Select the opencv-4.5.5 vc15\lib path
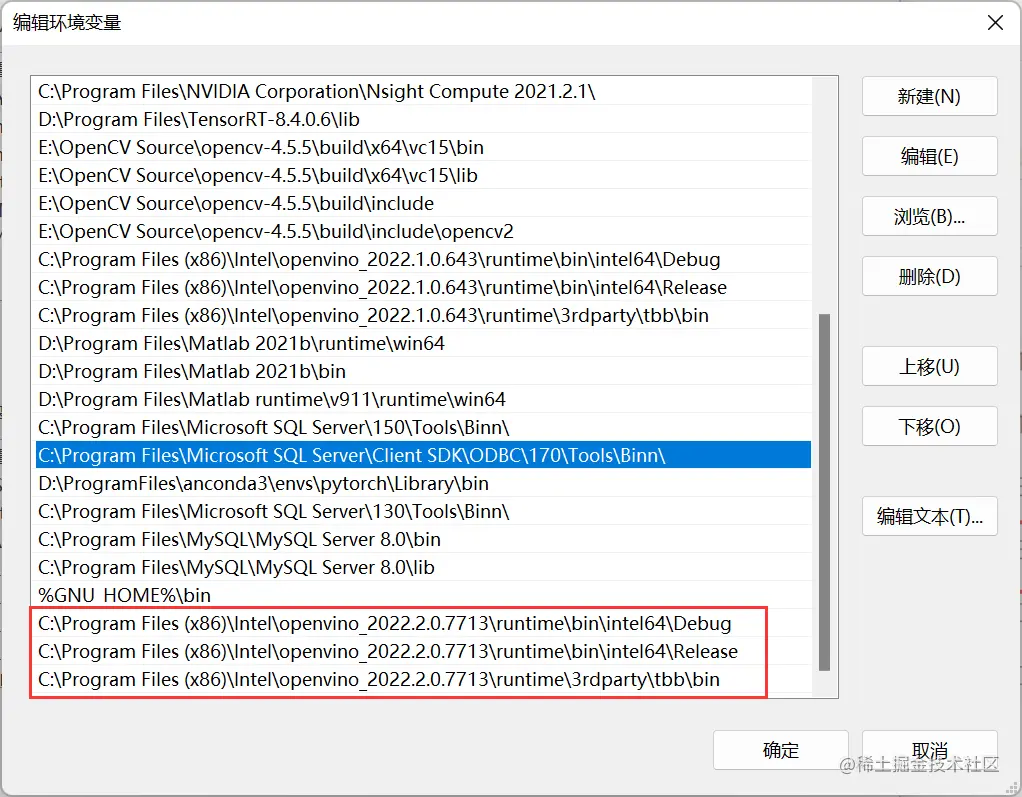1022x797 pixels. (x=424, y=175)
